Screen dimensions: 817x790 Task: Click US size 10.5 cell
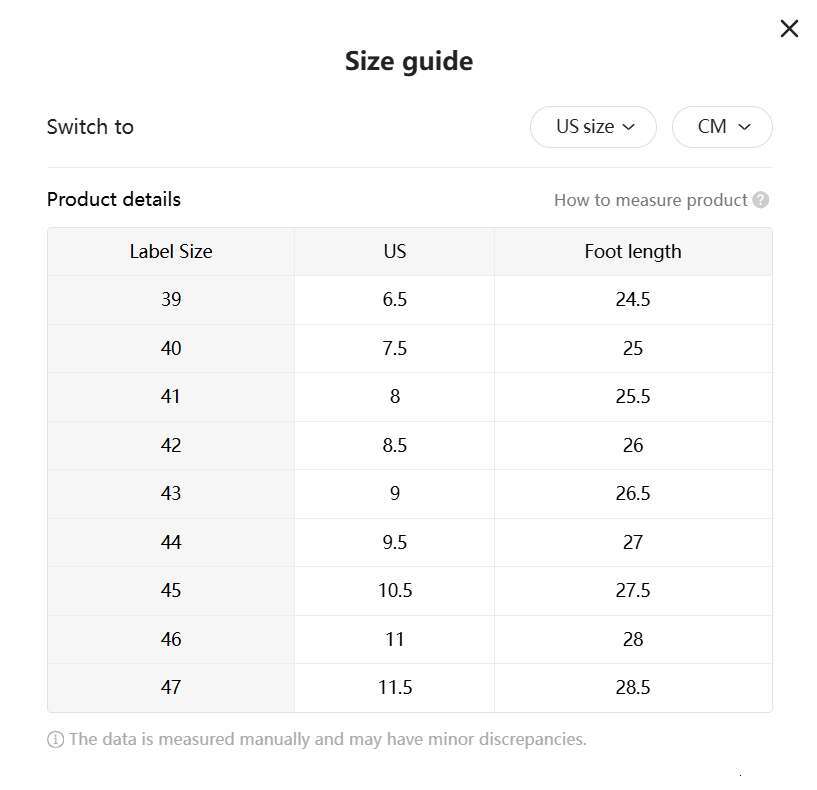393,590
